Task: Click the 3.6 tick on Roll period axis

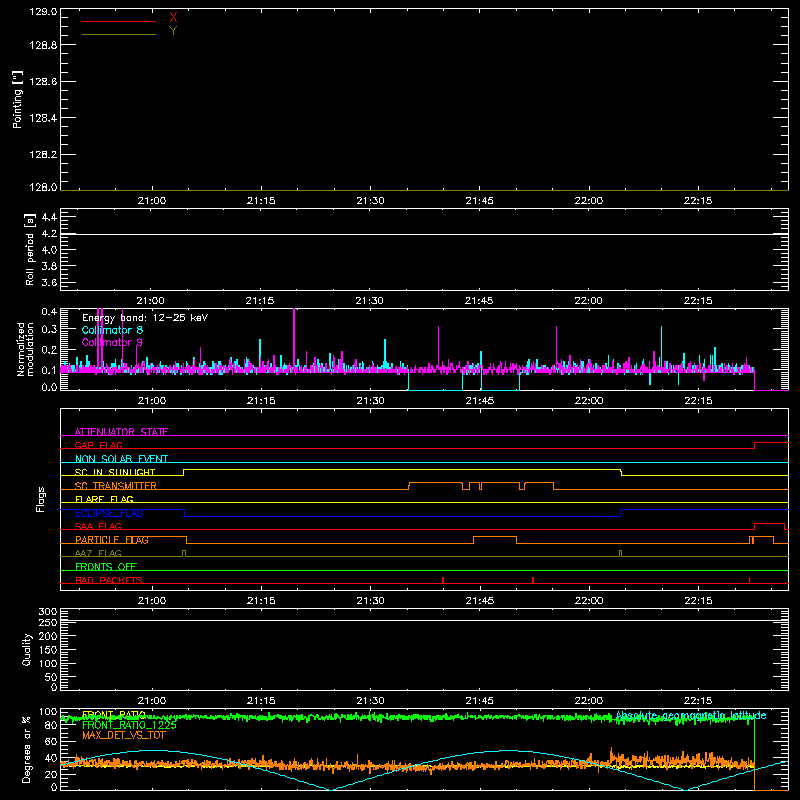Action: pyautogui.click(x=49, y=282)
